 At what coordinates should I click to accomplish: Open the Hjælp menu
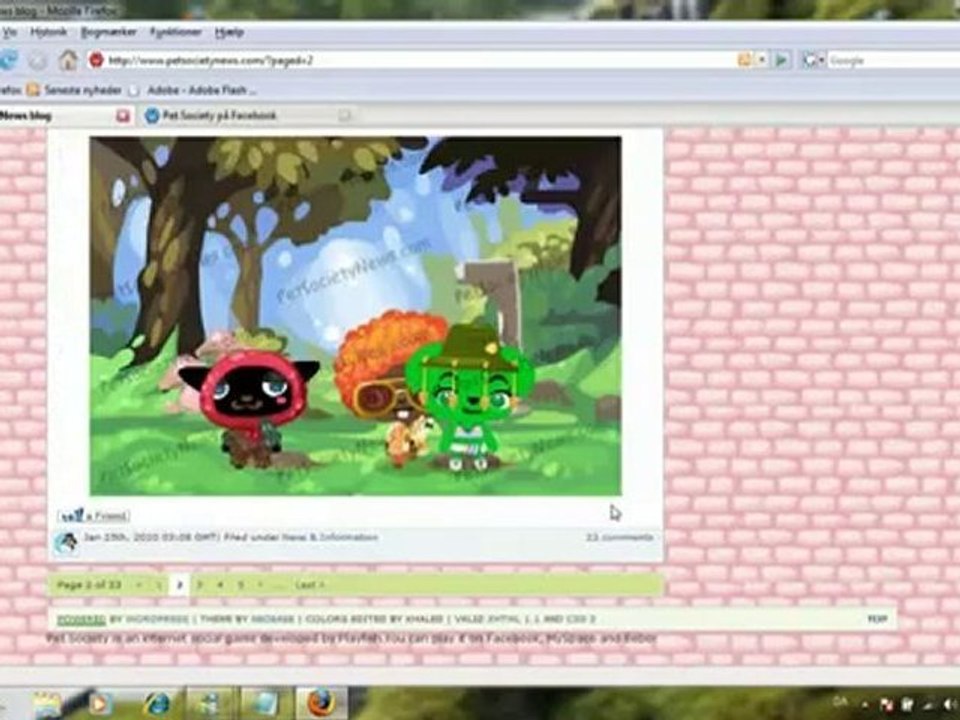[x=230, y=32]
